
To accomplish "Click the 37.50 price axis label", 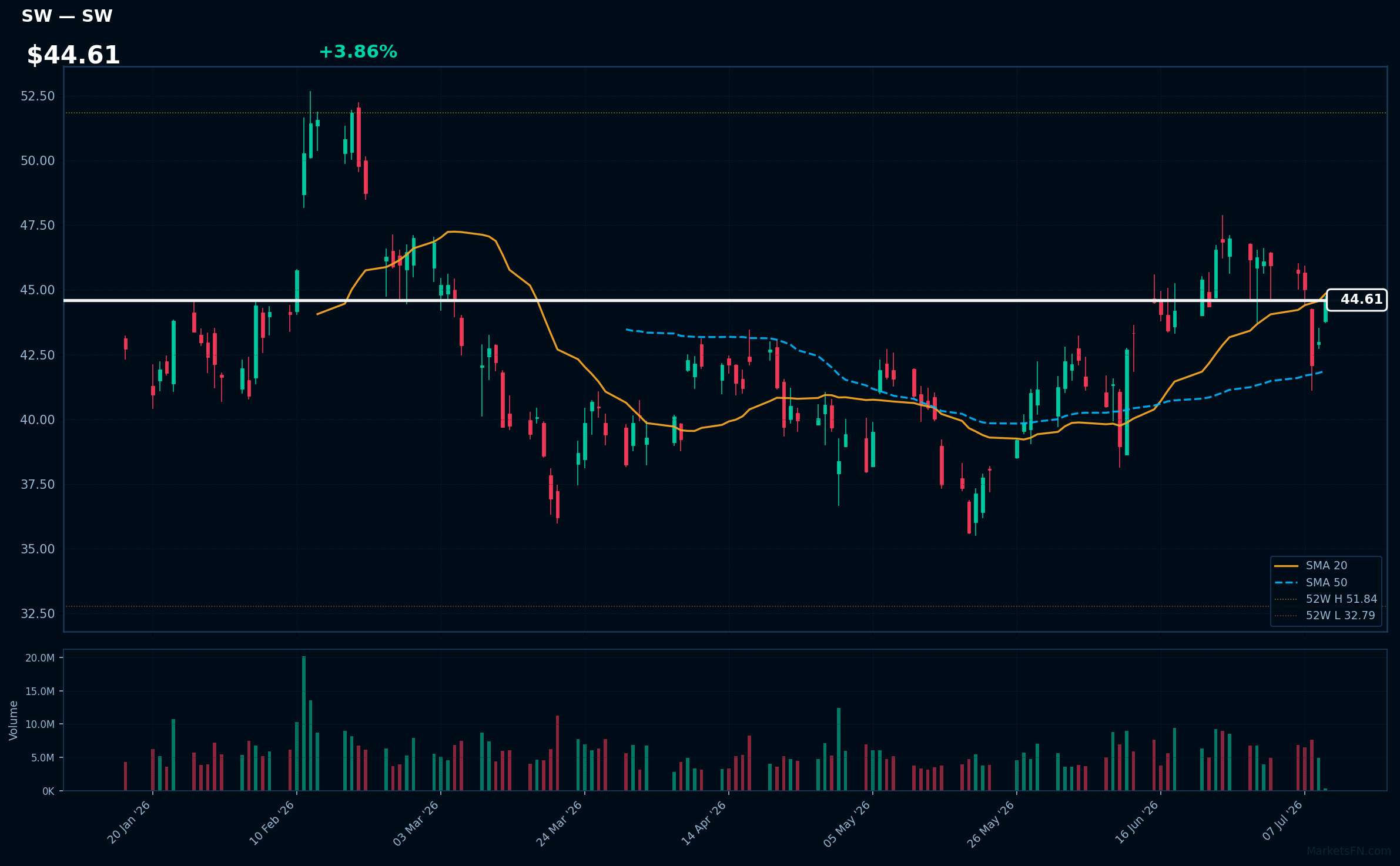I will click(x=38, y=484).
